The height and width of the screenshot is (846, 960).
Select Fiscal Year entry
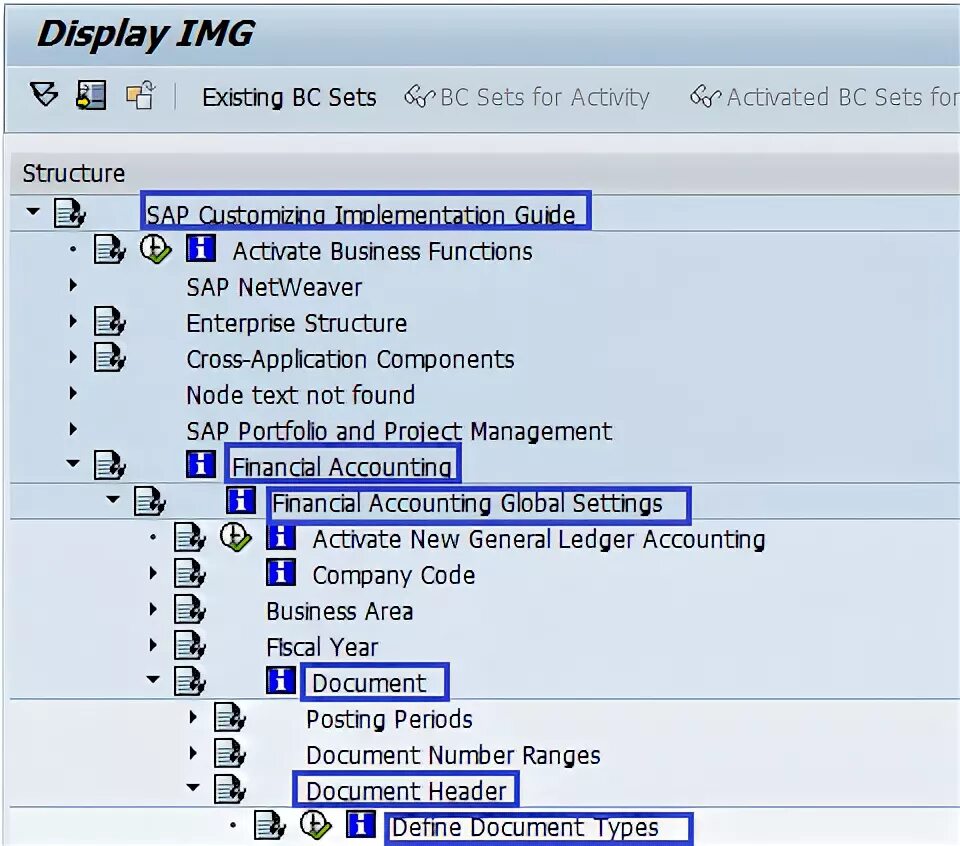point(322,648)
